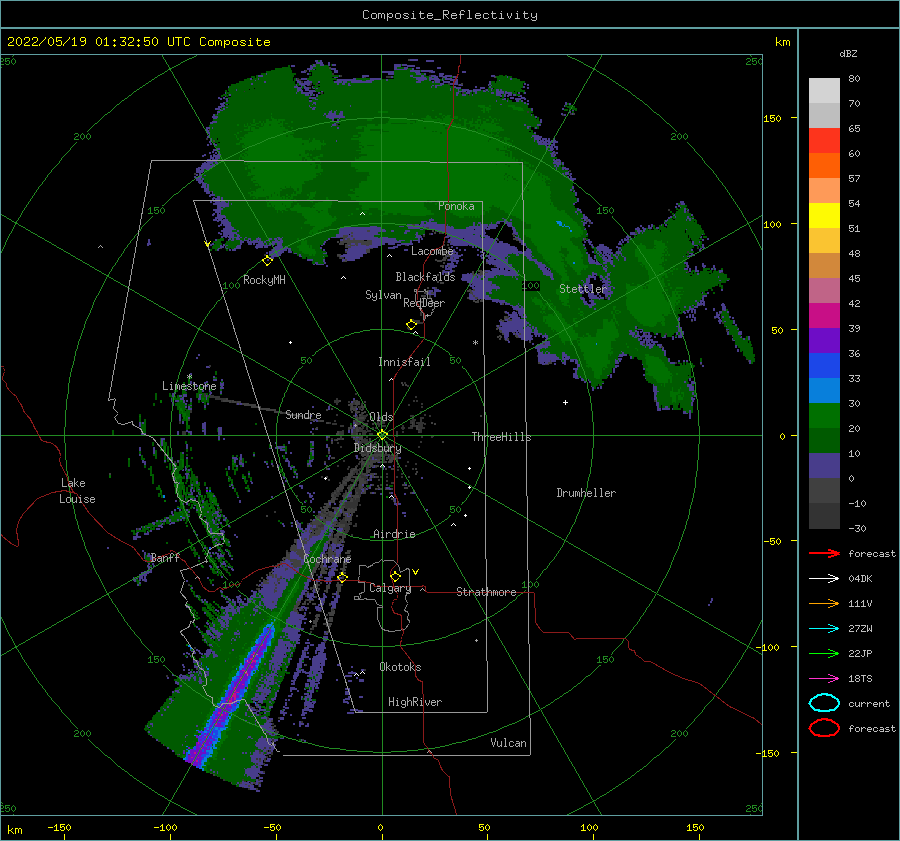Click the green 22JP arrow in legend
Viewport: 900px width, 841px height.
[824, 653]
